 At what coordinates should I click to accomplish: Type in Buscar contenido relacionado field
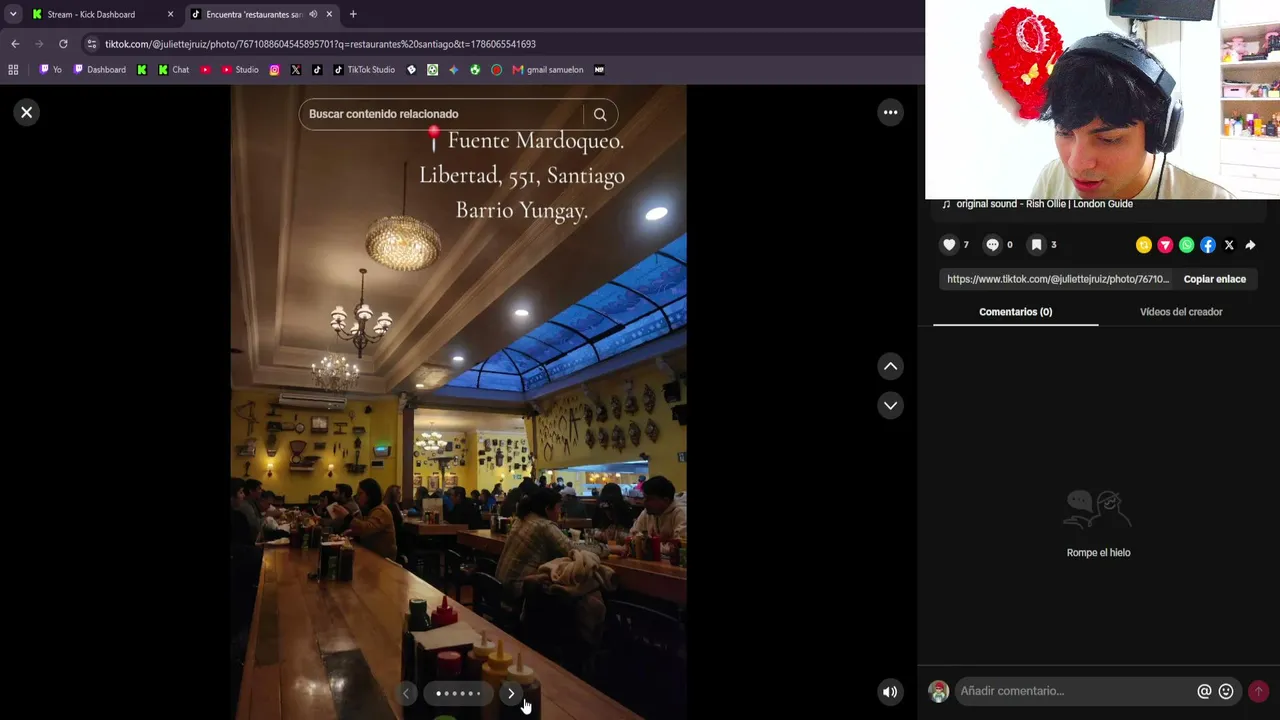pos(444,114)
